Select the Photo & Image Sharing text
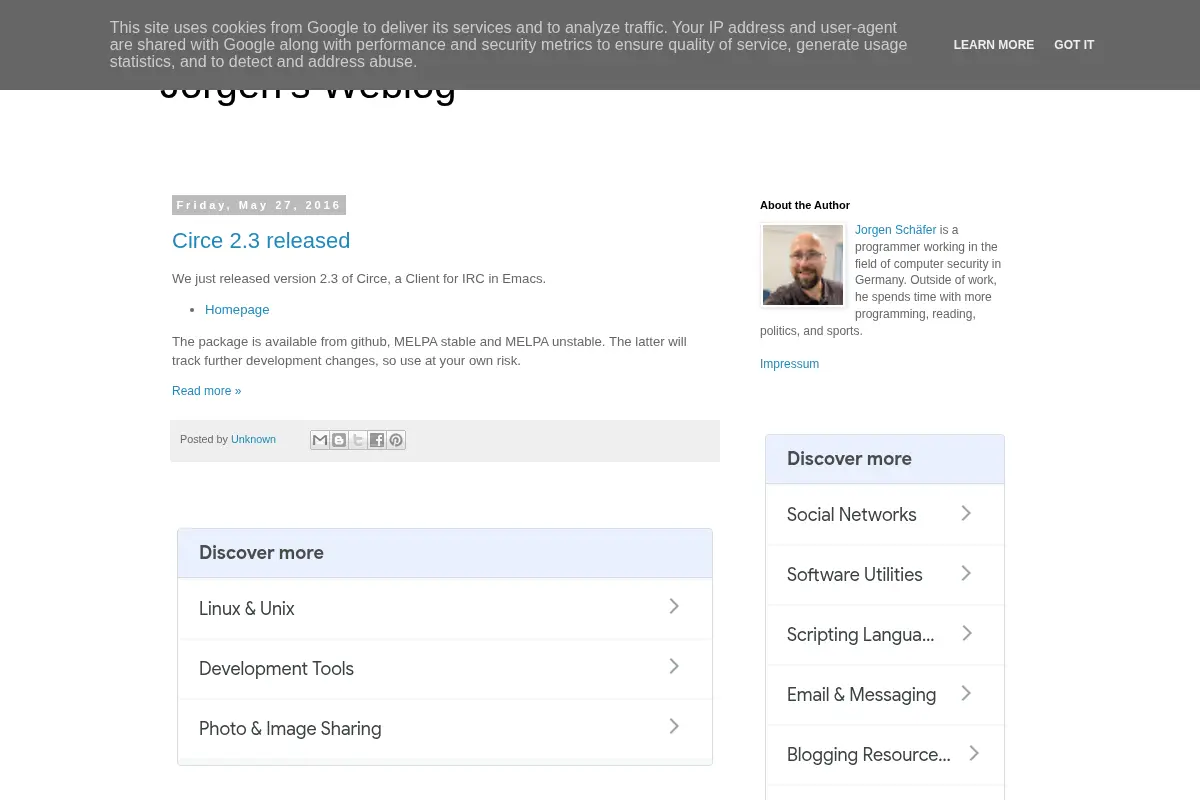Screen dimensions: 1200x800 point(290,729)
